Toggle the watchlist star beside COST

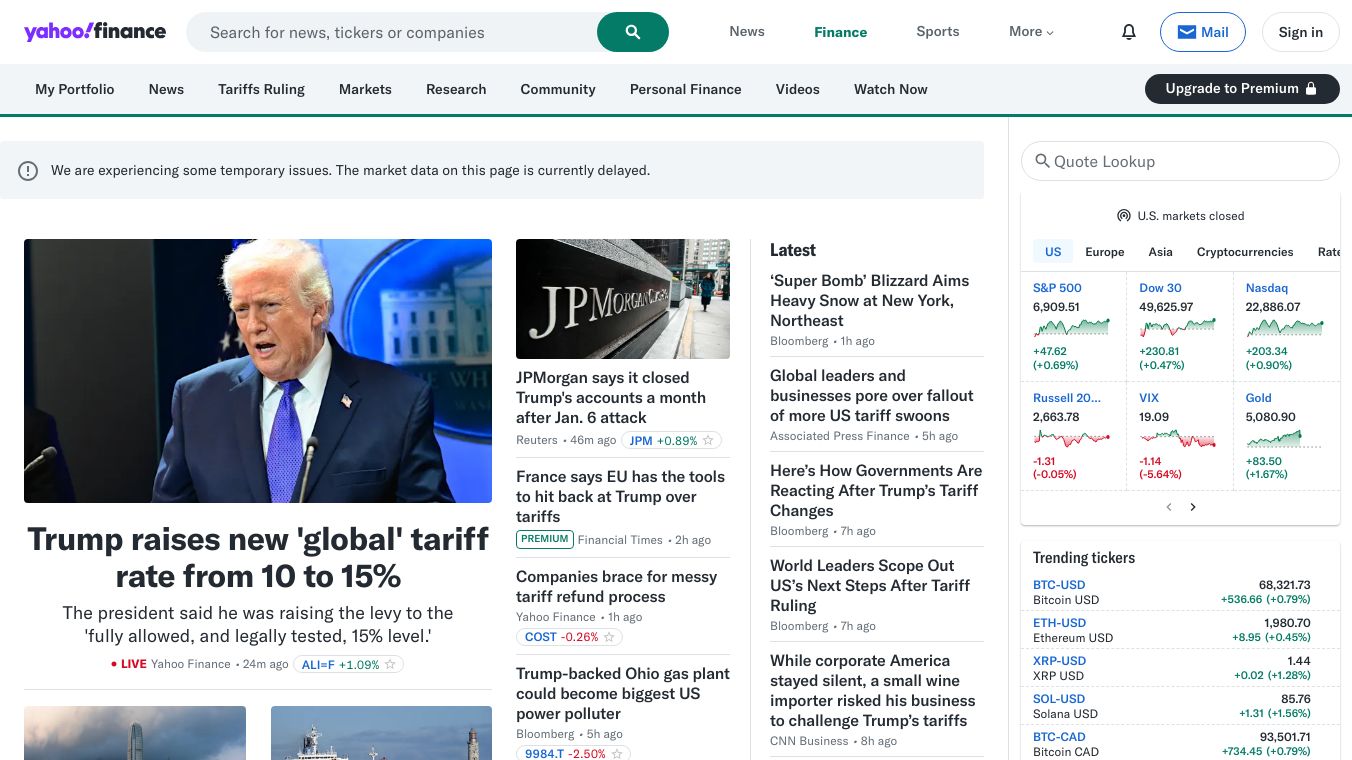pyautogui.click(x=609, y=637)
